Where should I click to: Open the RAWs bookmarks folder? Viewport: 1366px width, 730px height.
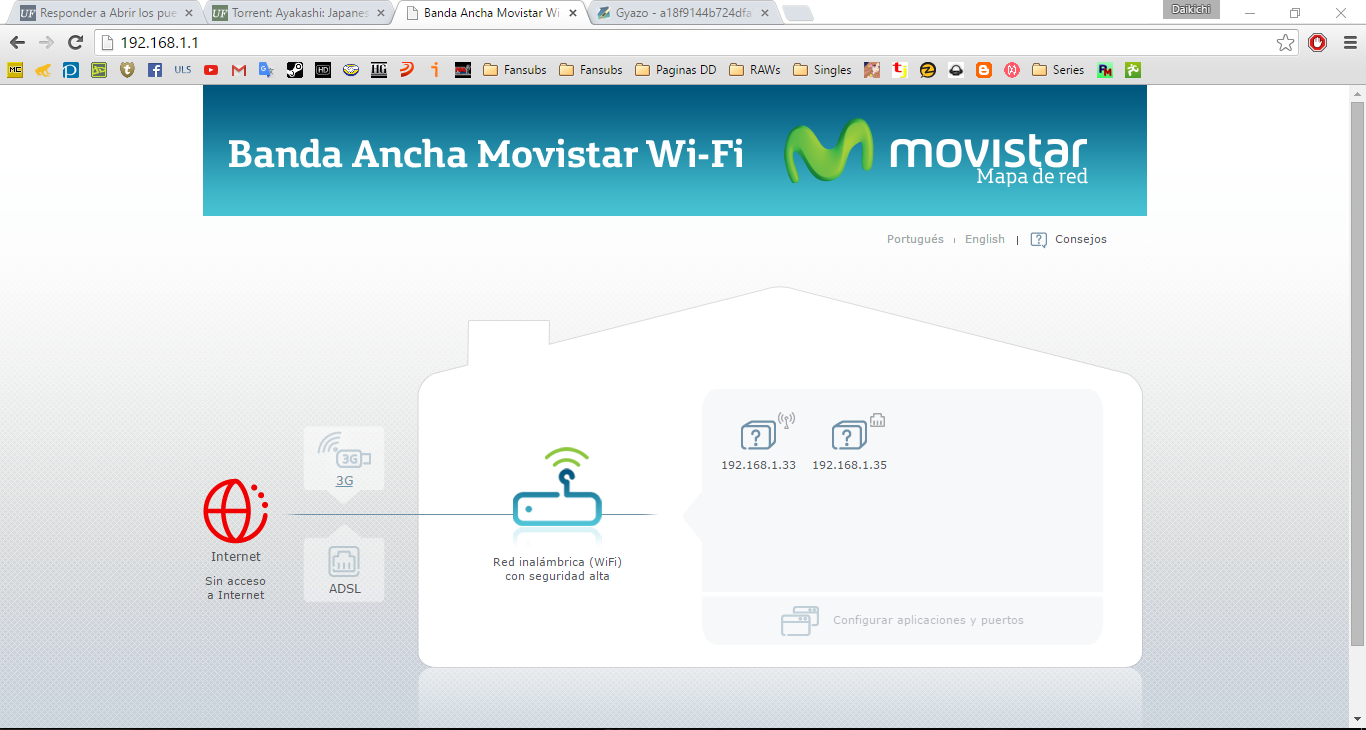click(x=755, y=70)
